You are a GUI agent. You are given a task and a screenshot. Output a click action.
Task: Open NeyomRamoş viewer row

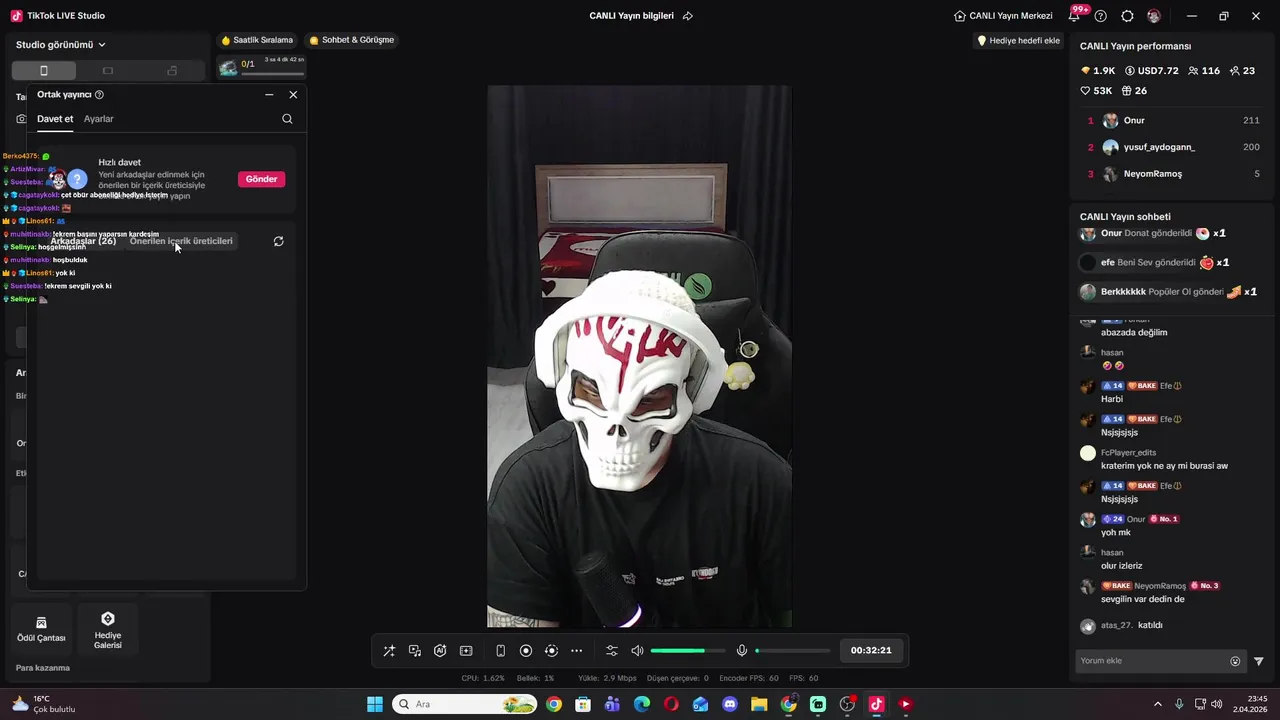pyautogui.click(x=1172, y=174)
